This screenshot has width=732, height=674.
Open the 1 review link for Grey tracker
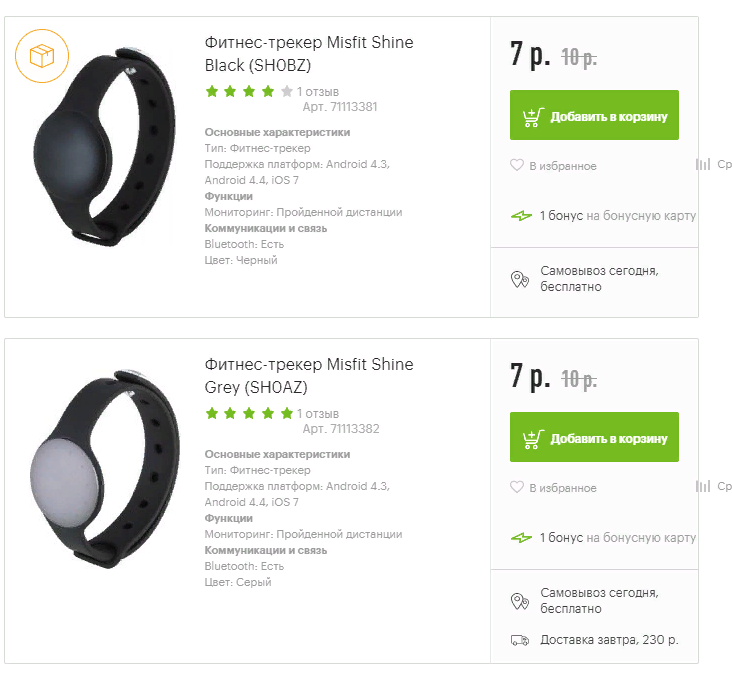point(317,413)
